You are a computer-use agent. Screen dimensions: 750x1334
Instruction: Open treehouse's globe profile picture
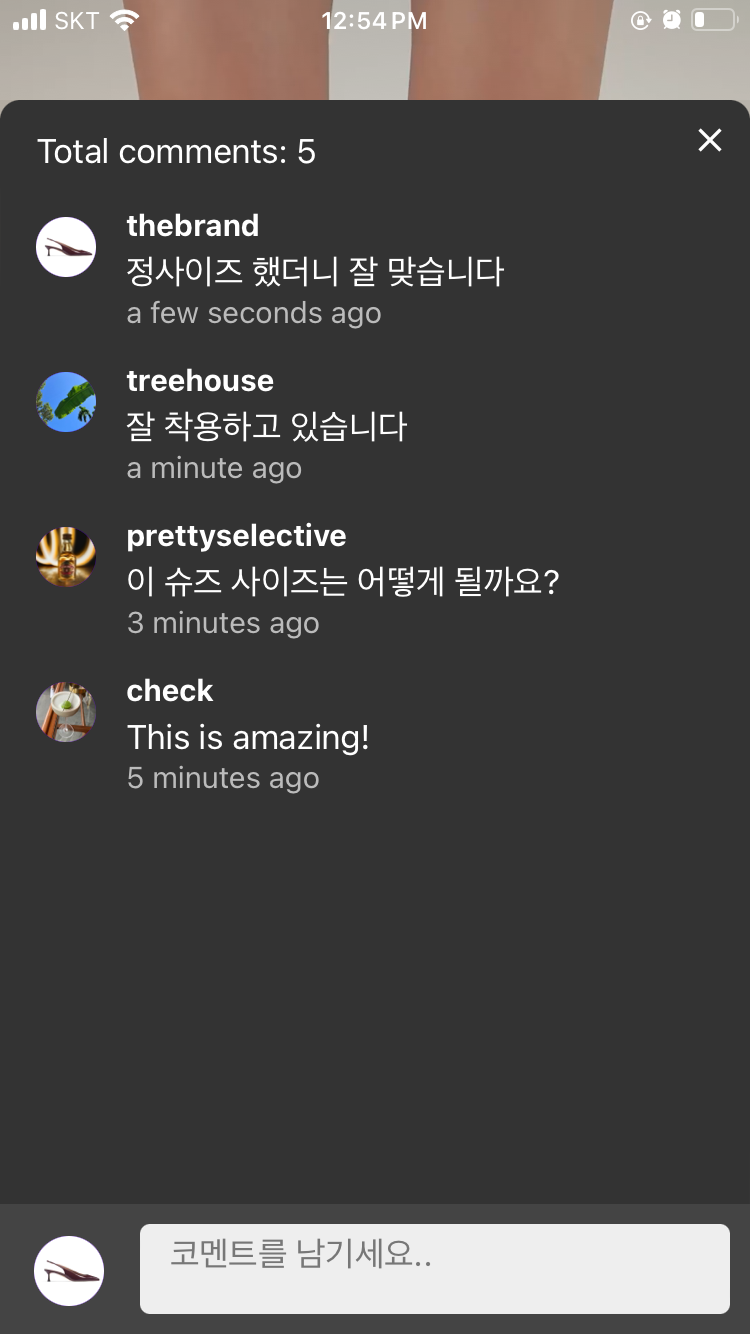(66, 401)
